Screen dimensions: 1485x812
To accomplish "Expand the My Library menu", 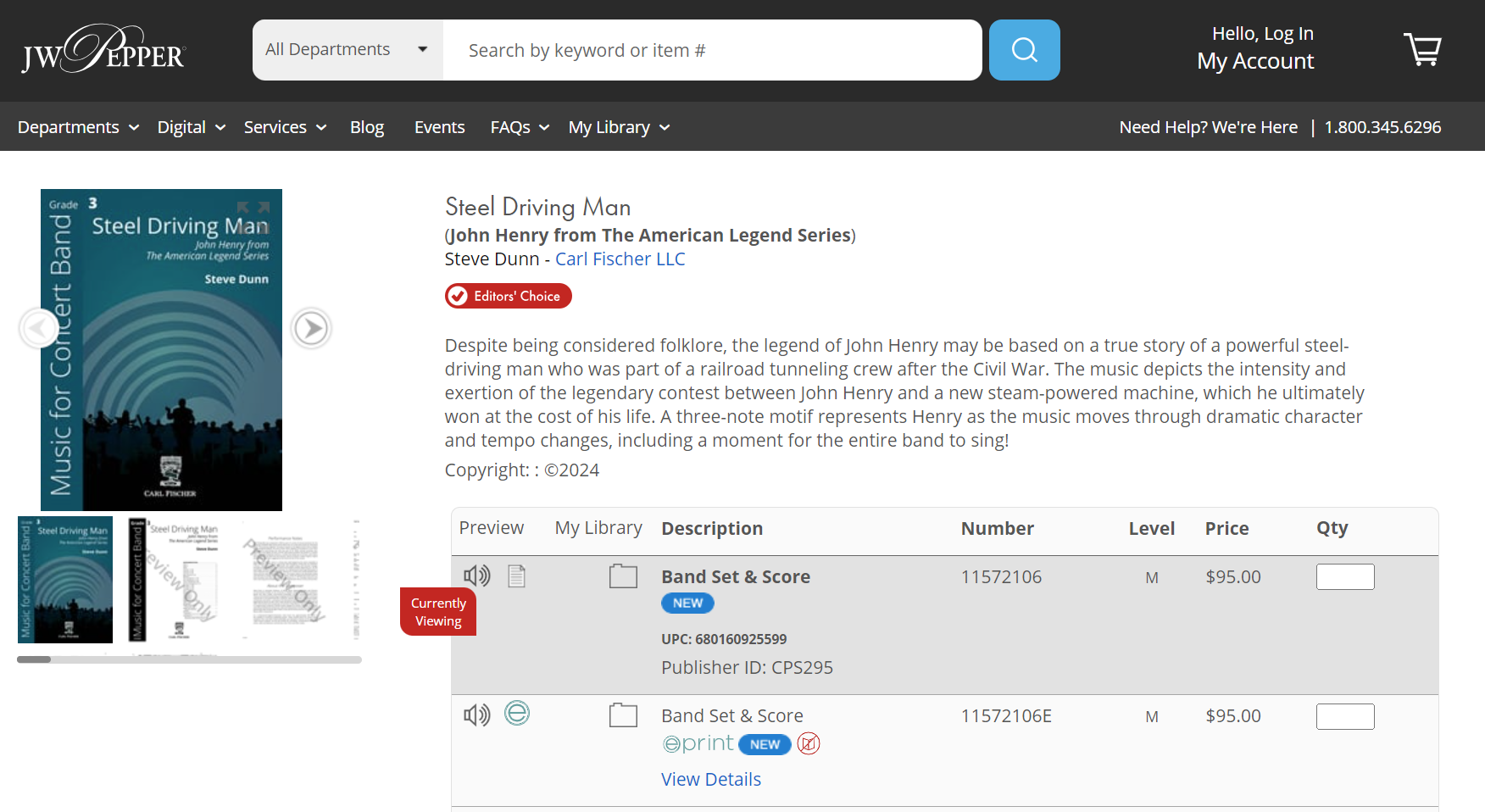I will coord(619,127).
